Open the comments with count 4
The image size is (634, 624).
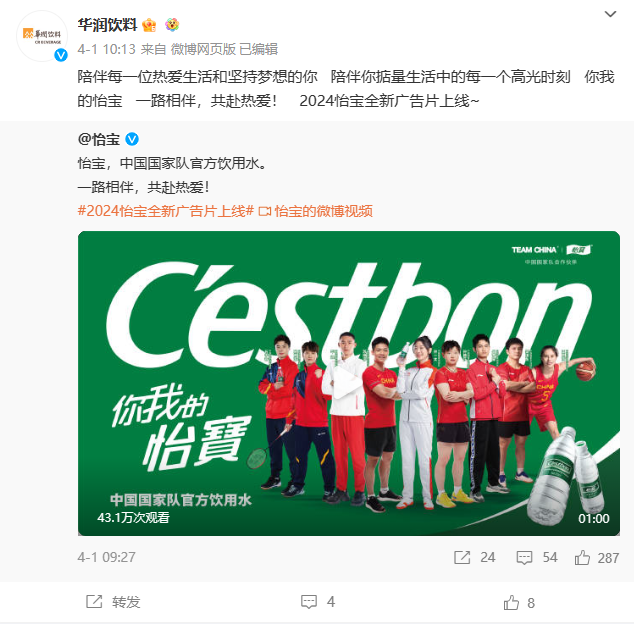point(318,602)
